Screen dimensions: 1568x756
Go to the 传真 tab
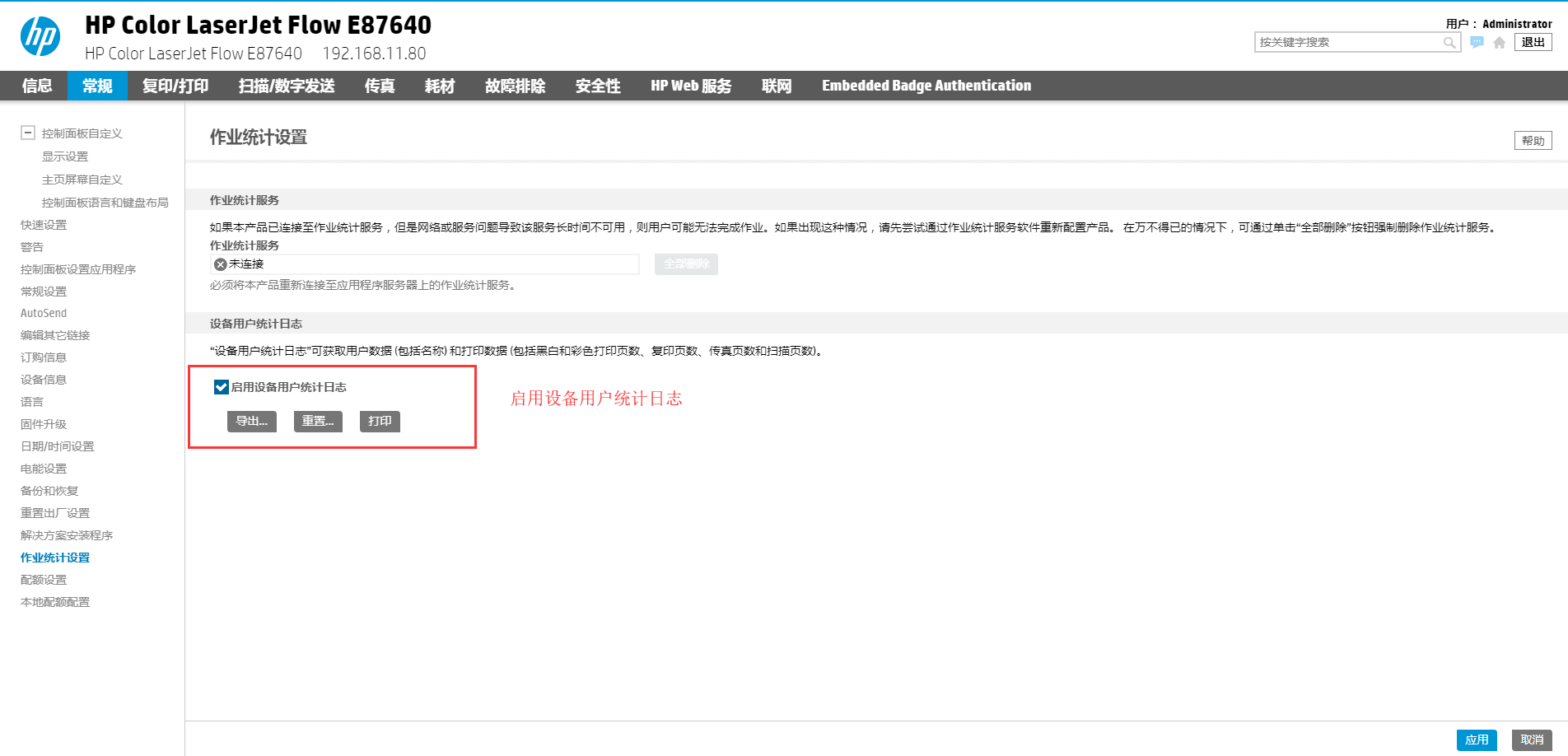pos(380,86)
